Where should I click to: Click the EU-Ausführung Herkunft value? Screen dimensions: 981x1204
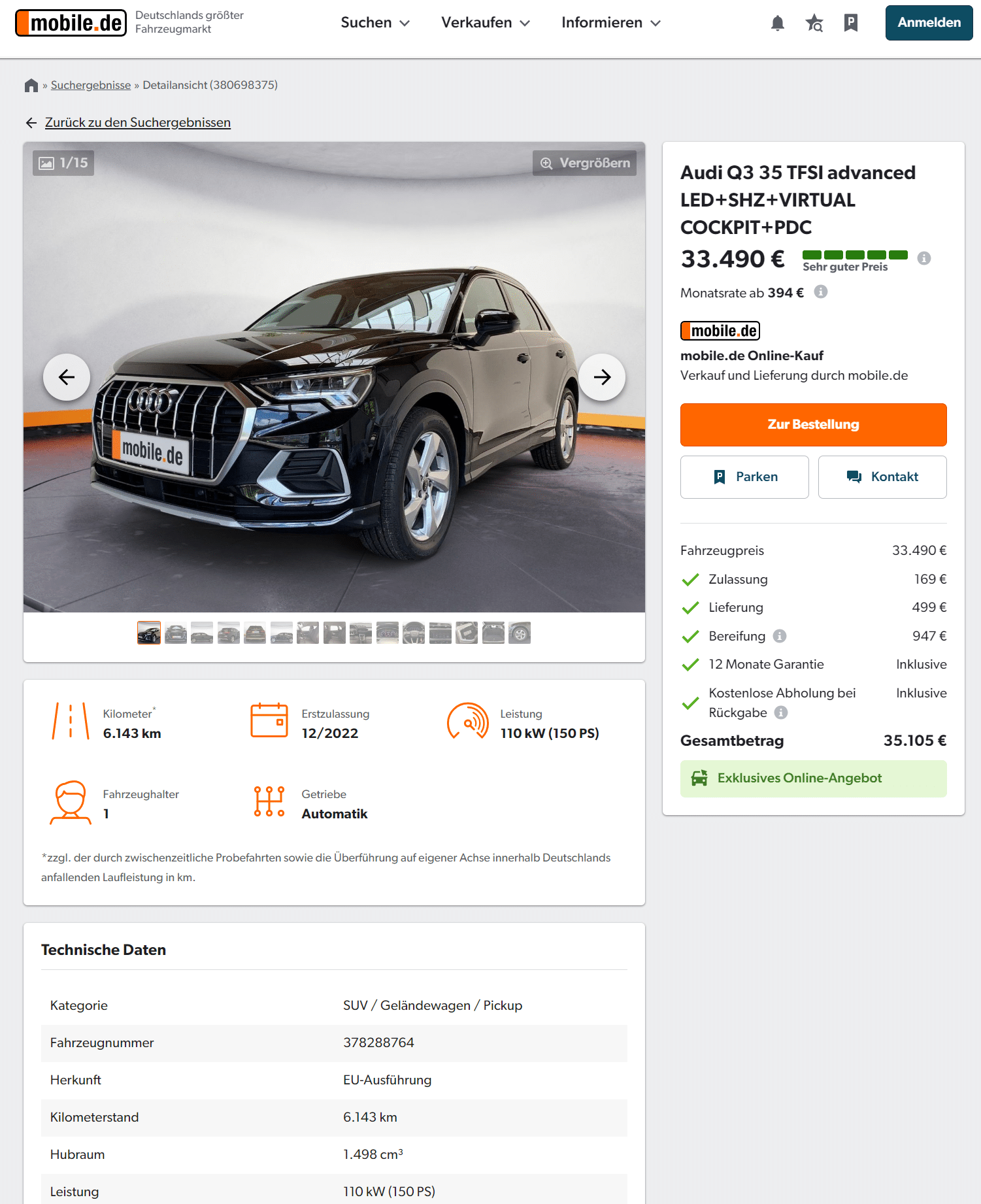pos(388,1080)
